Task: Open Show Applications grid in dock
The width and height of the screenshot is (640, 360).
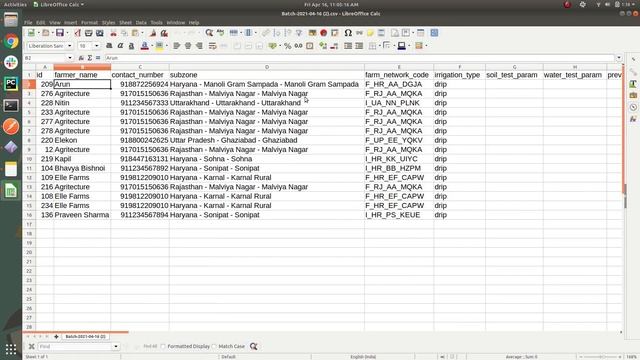Action: (11, 349)
